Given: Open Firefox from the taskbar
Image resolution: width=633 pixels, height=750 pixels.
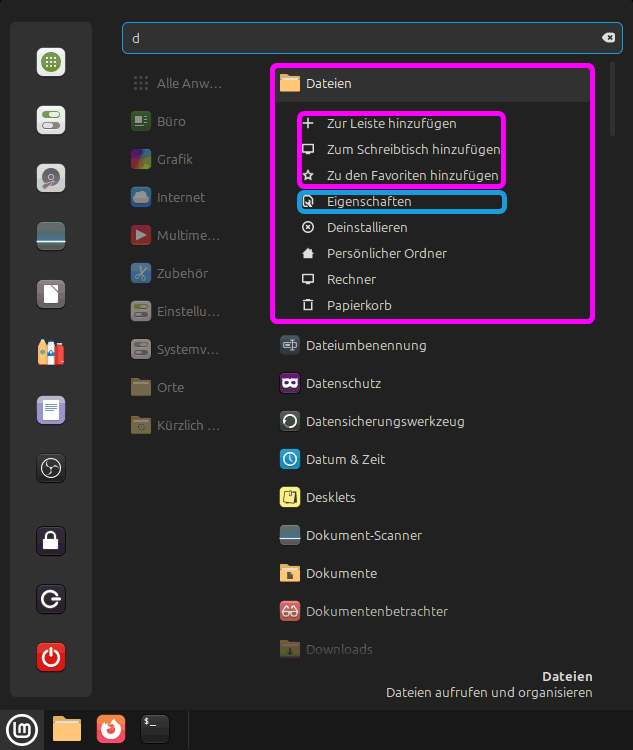Looking at the screenshot, I should tap(111, 729).
